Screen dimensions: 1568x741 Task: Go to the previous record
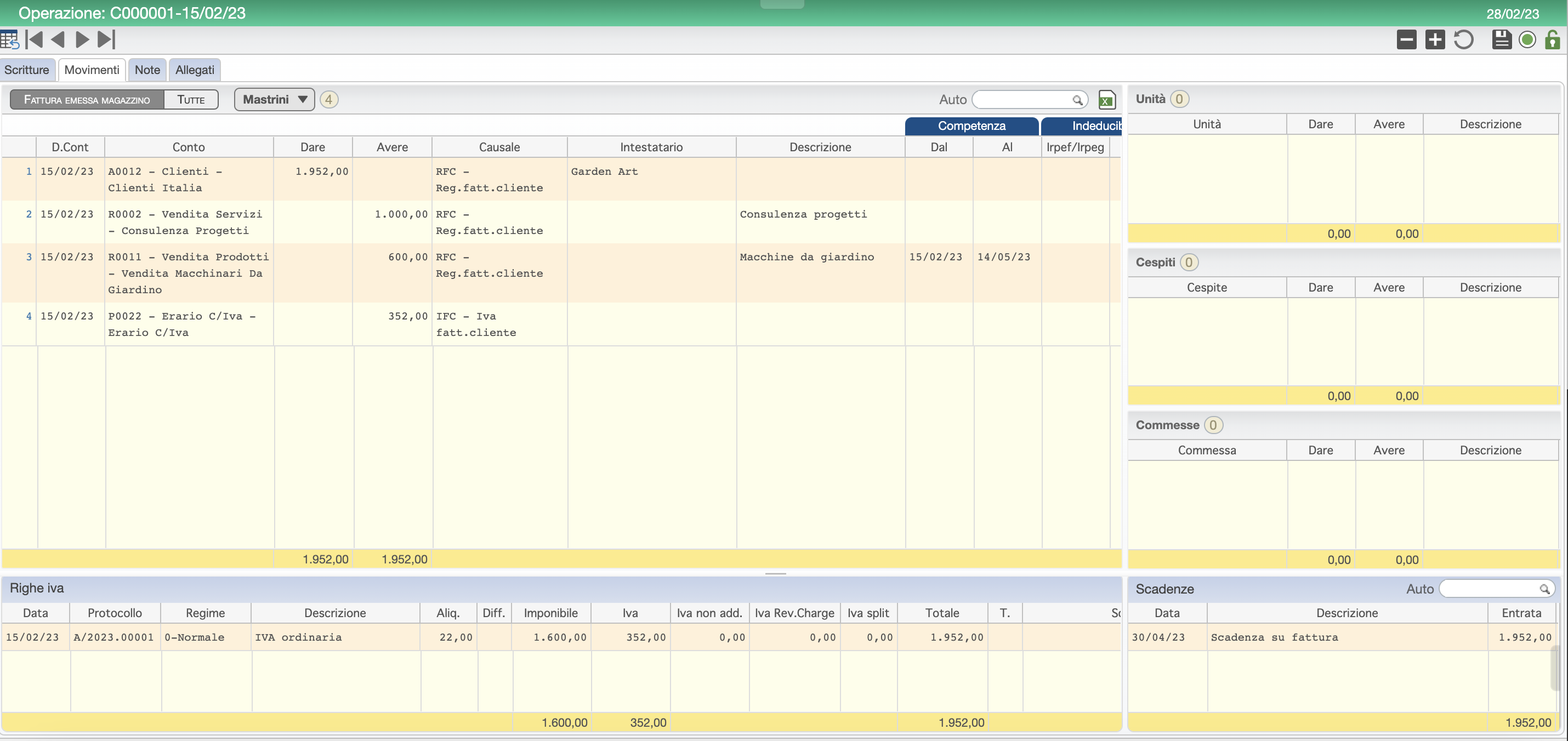(x=58, y=40)
